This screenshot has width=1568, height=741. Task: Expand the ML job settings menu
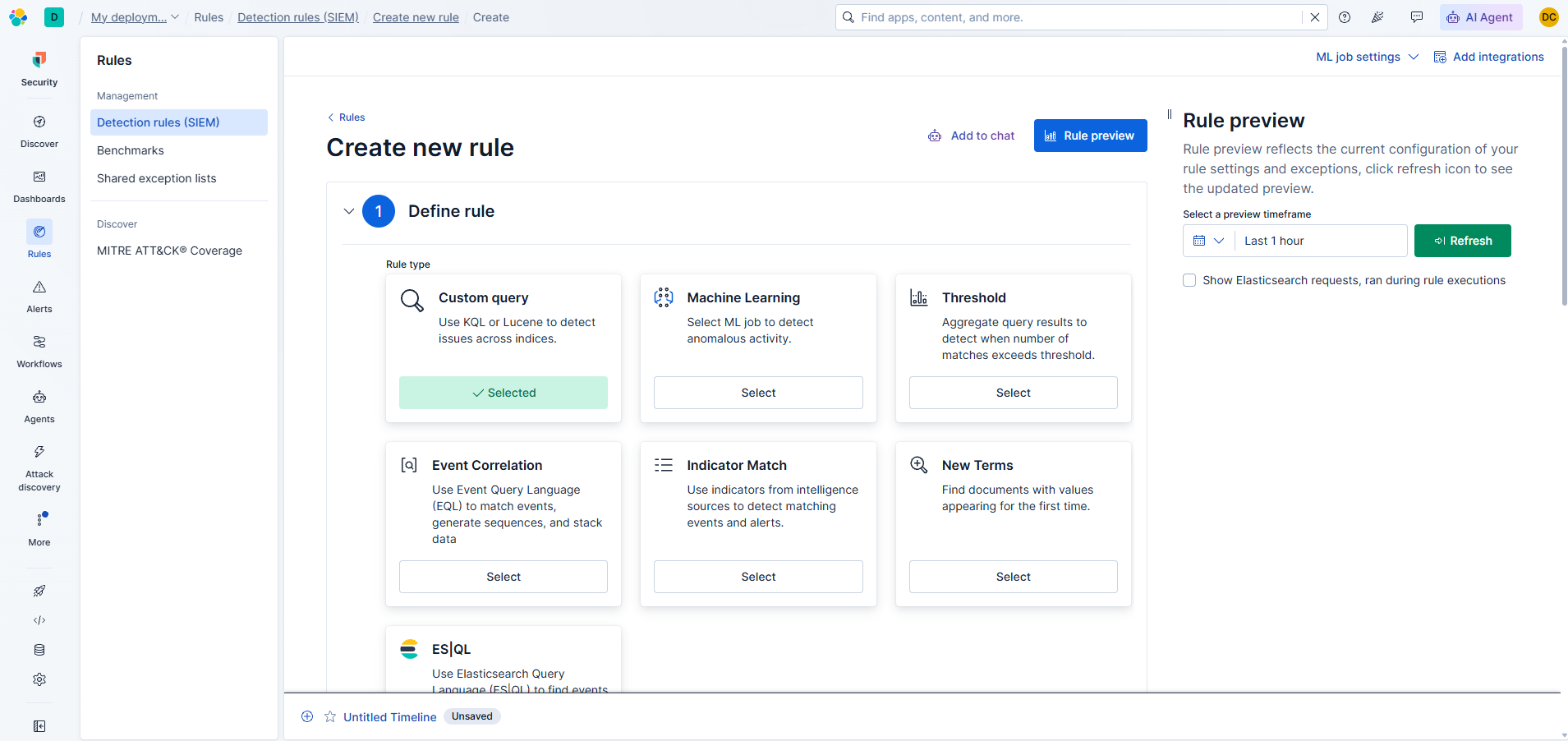coord(1367,57)
